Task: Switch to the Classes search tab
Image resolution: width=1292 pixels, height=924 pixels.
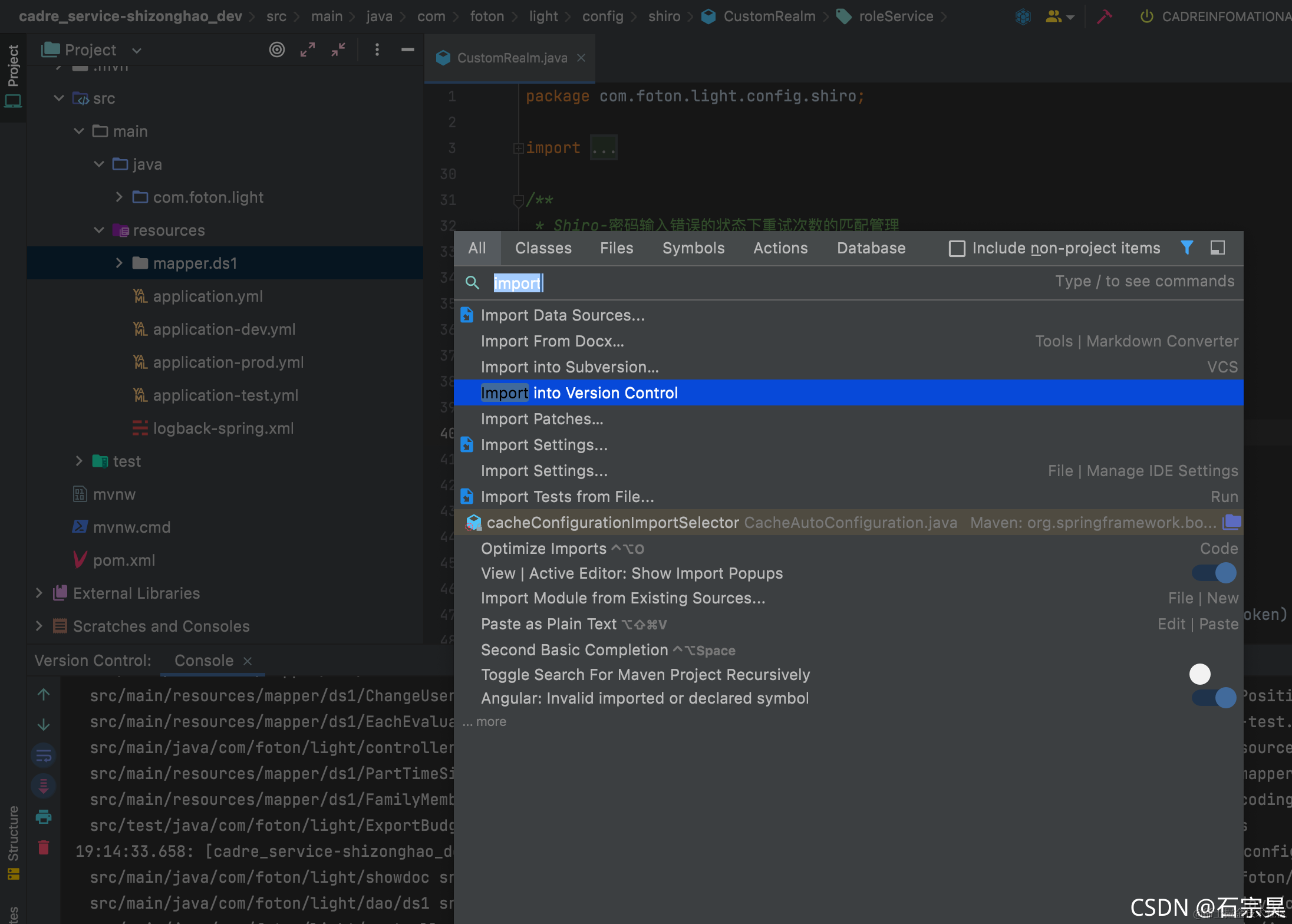Action: (x=543, y=248)
